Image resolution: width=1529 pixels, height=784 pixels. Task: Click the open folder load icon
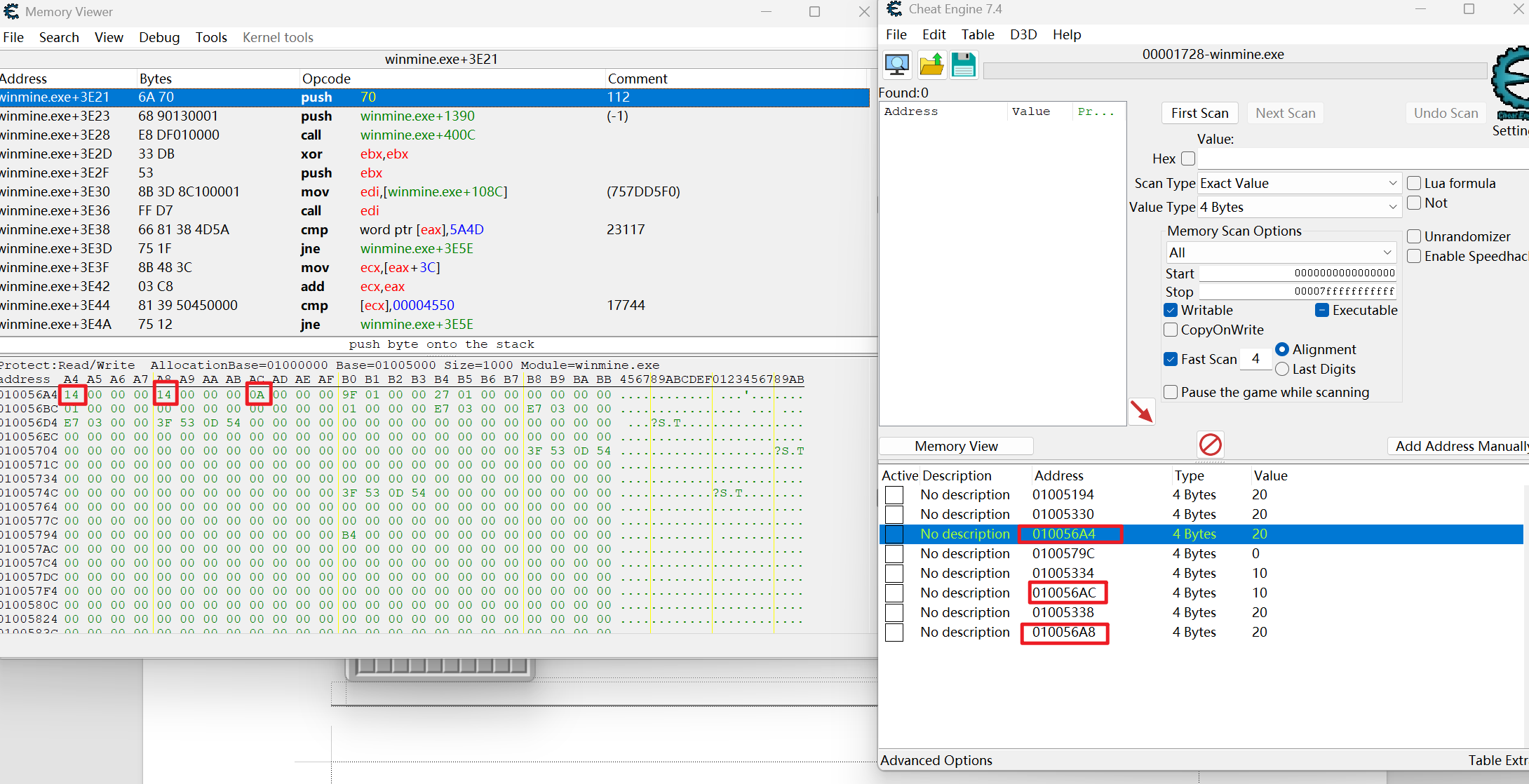tap(931, 65)
